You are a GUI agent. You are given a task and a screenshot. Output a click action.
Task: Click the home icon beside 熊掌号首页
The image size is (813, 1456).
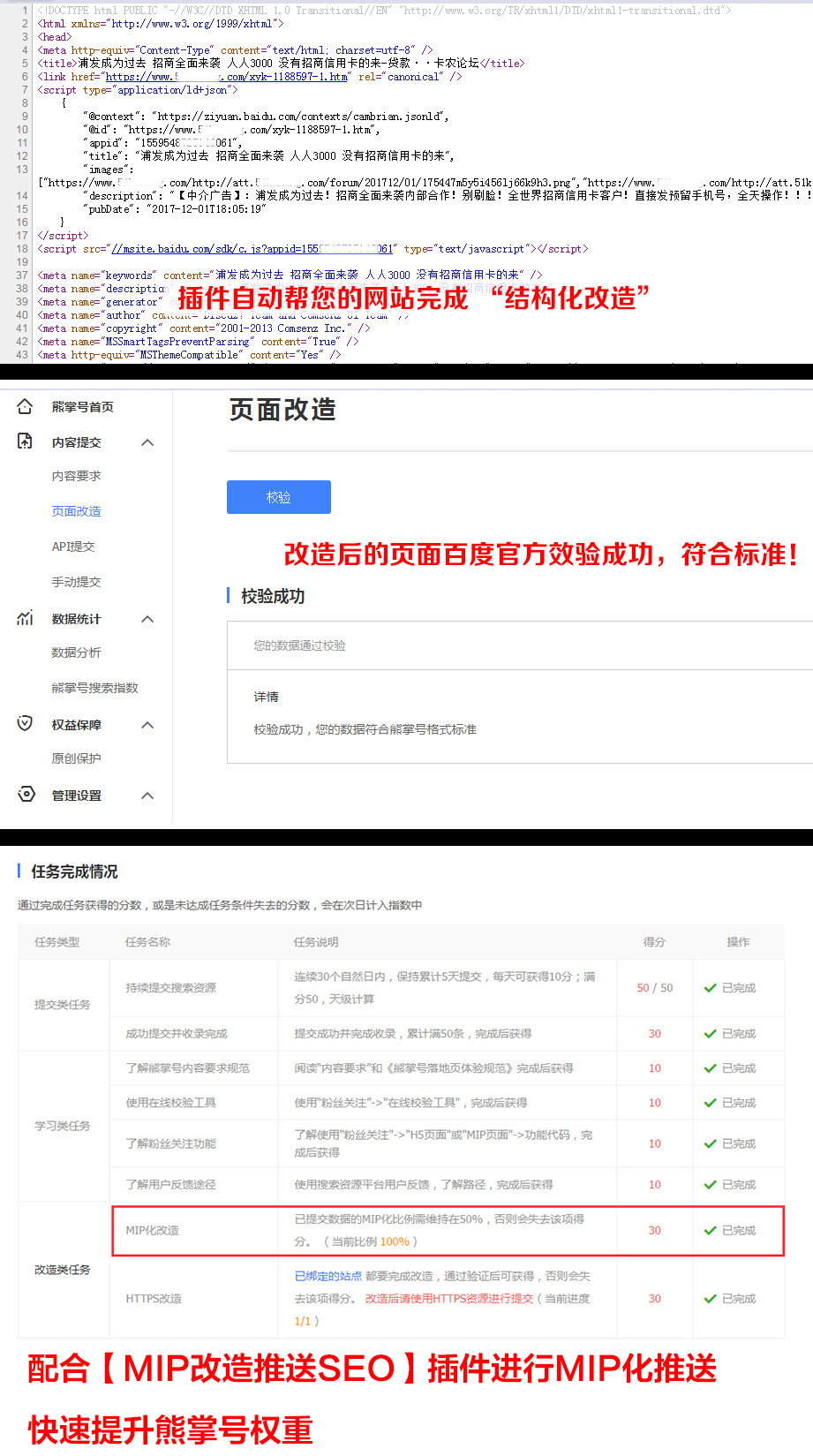click(x=25, y=406)
